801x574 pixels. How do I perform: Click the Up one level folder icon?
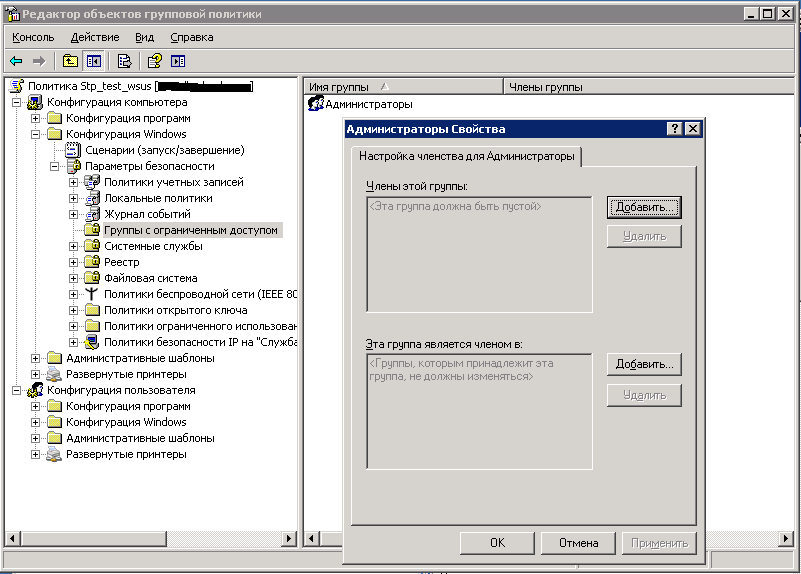70,61
